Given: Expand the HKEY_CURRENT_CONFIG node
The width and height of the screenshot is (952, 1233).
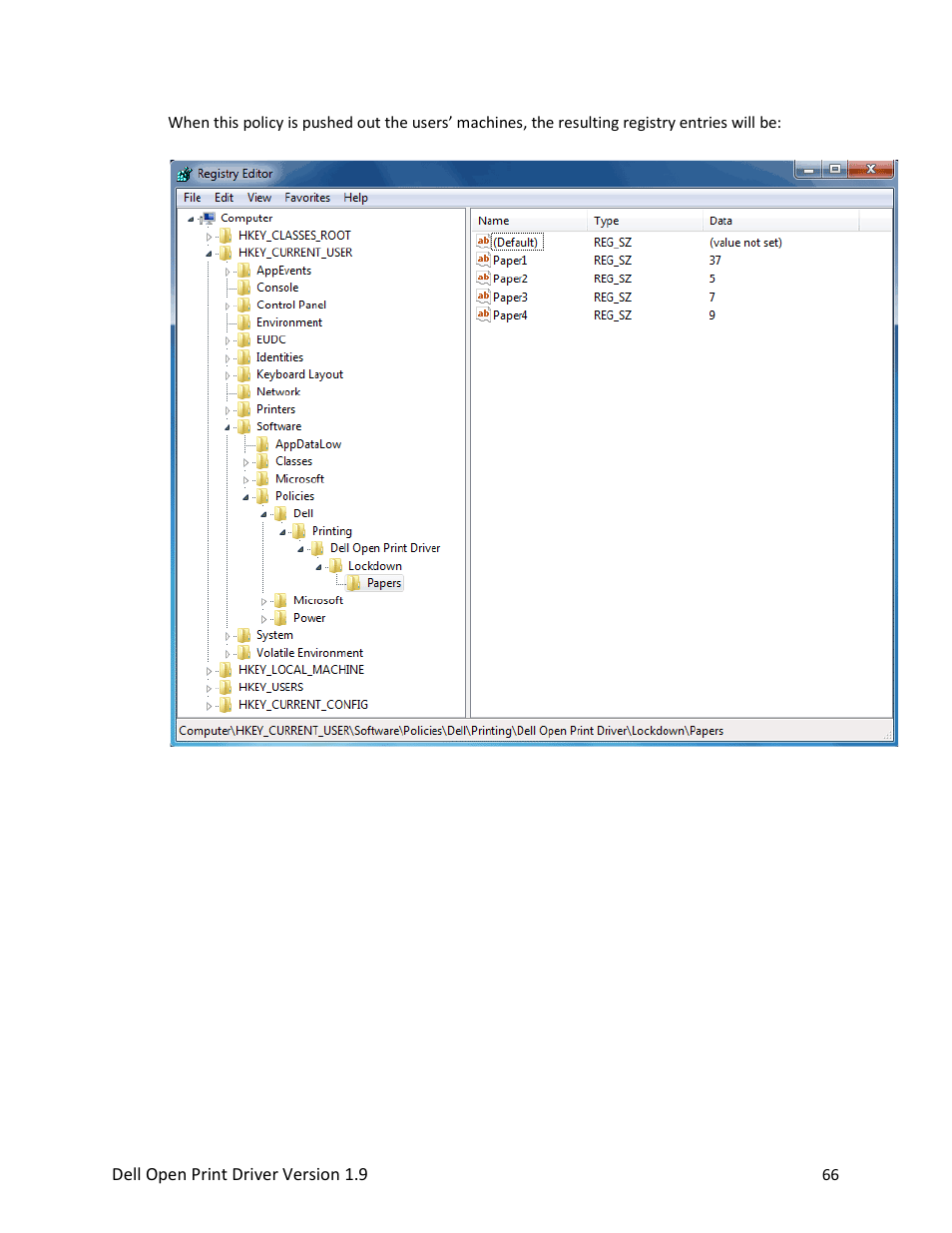Looking at the screenshot, I should [209, 706].
